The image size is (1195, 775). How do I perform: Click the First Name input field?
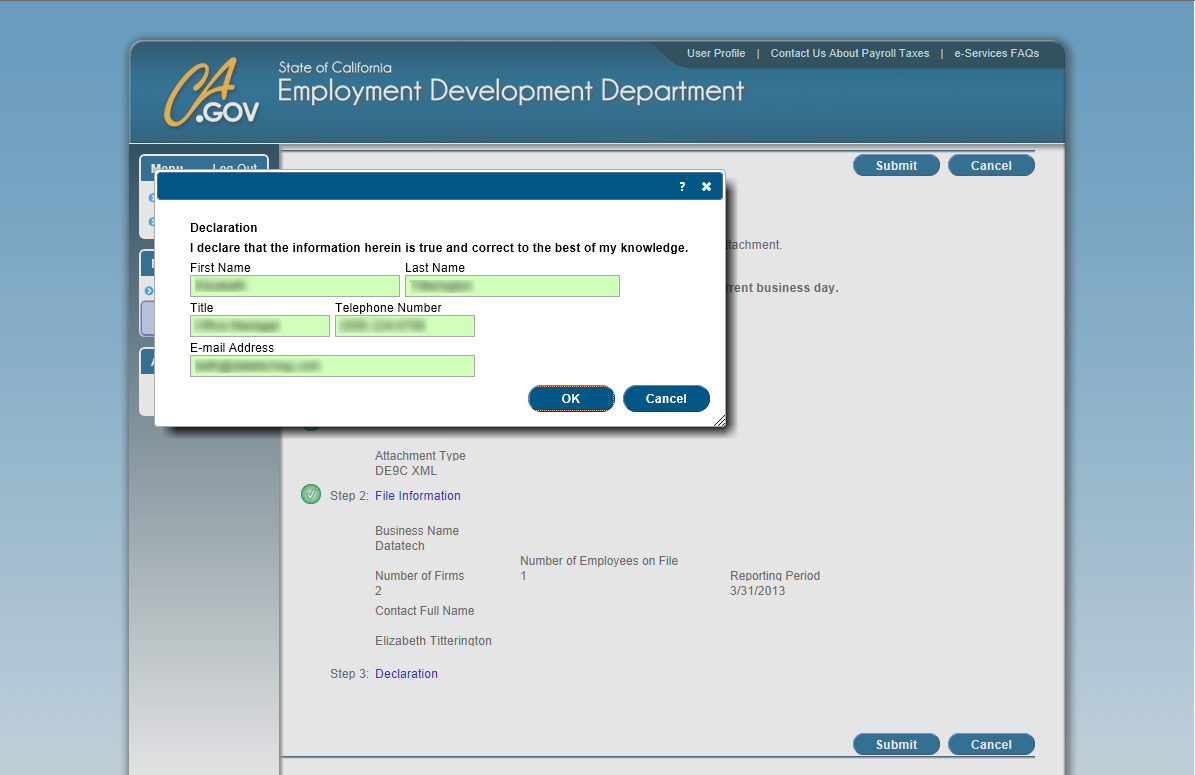(295, 286)
